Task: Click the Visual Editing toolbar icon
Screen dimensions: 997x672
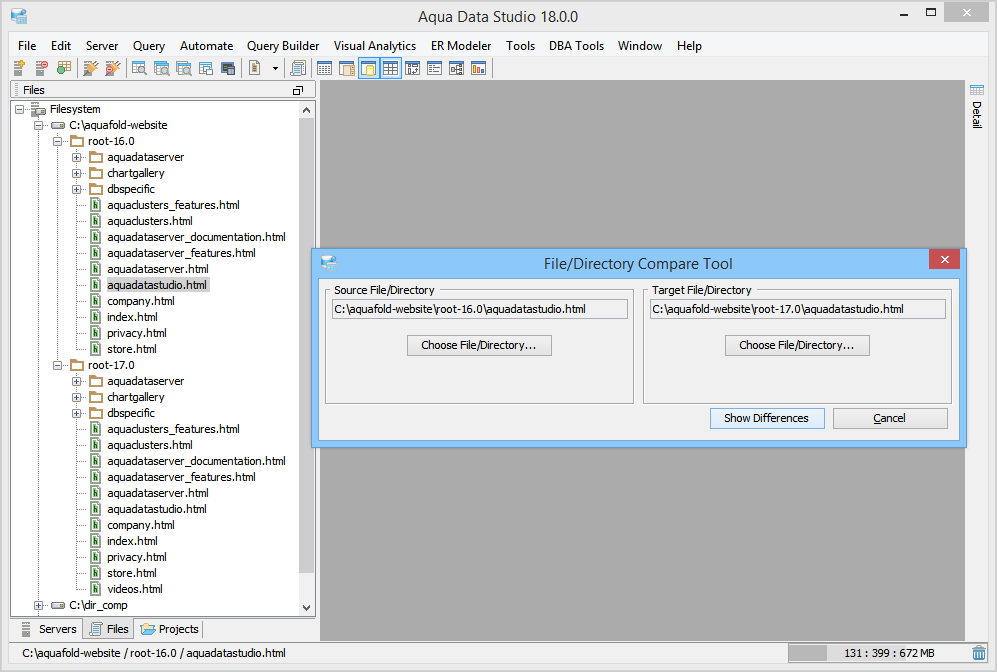Action: click(227, 67)
